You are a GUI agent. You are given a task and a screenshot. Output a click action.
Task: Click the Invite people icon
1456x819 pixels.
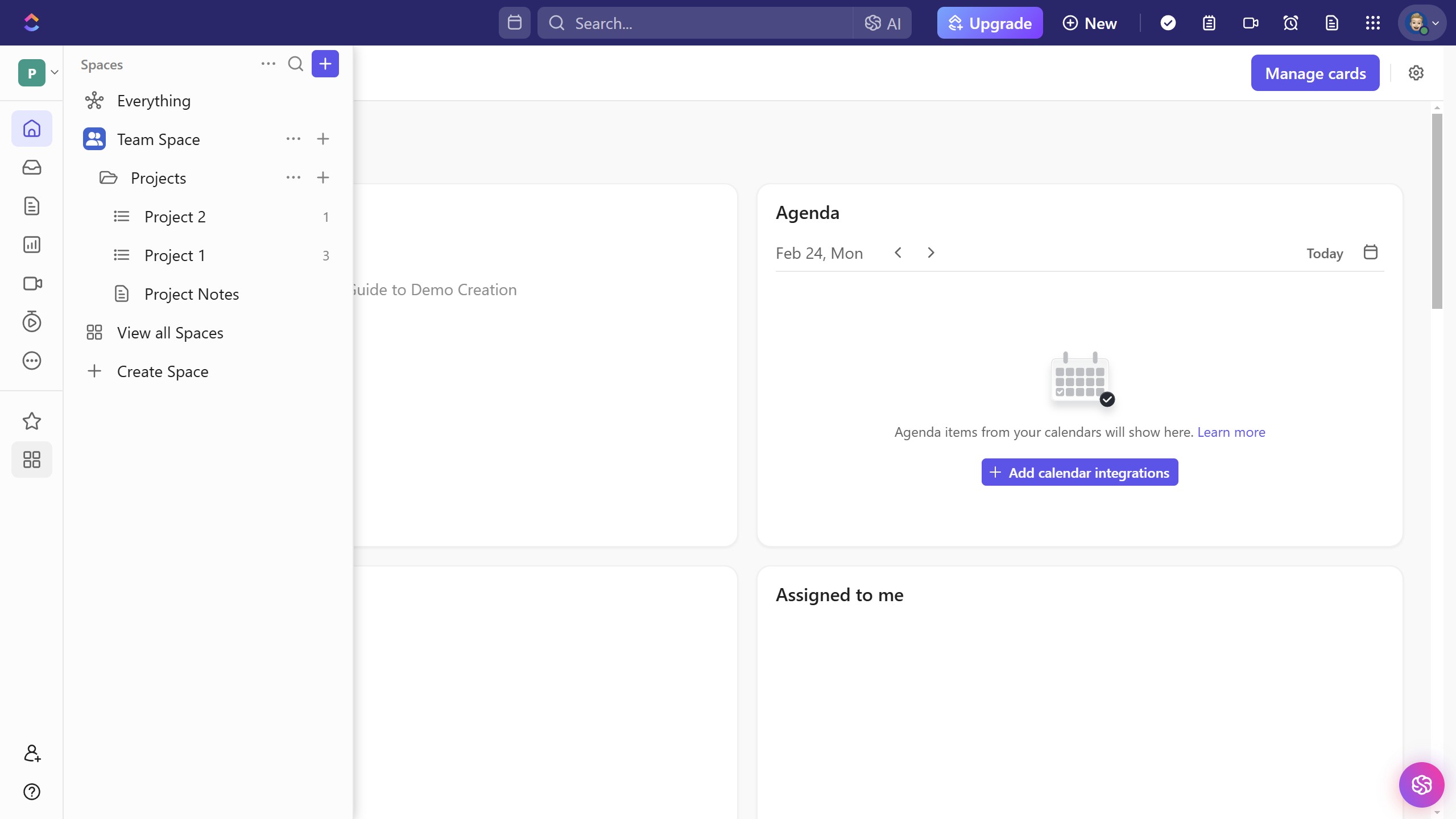[x=32, y=753]
